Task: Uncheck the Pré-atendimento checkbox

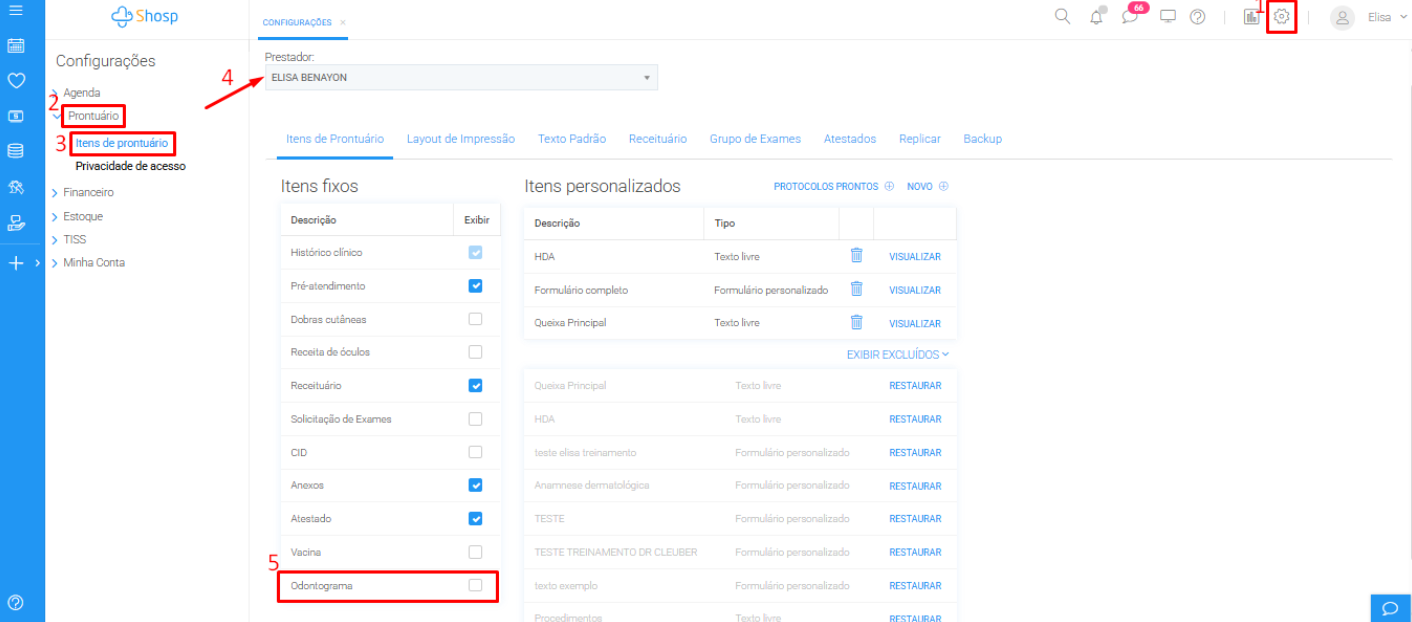Action: click(x=475, y=286)
